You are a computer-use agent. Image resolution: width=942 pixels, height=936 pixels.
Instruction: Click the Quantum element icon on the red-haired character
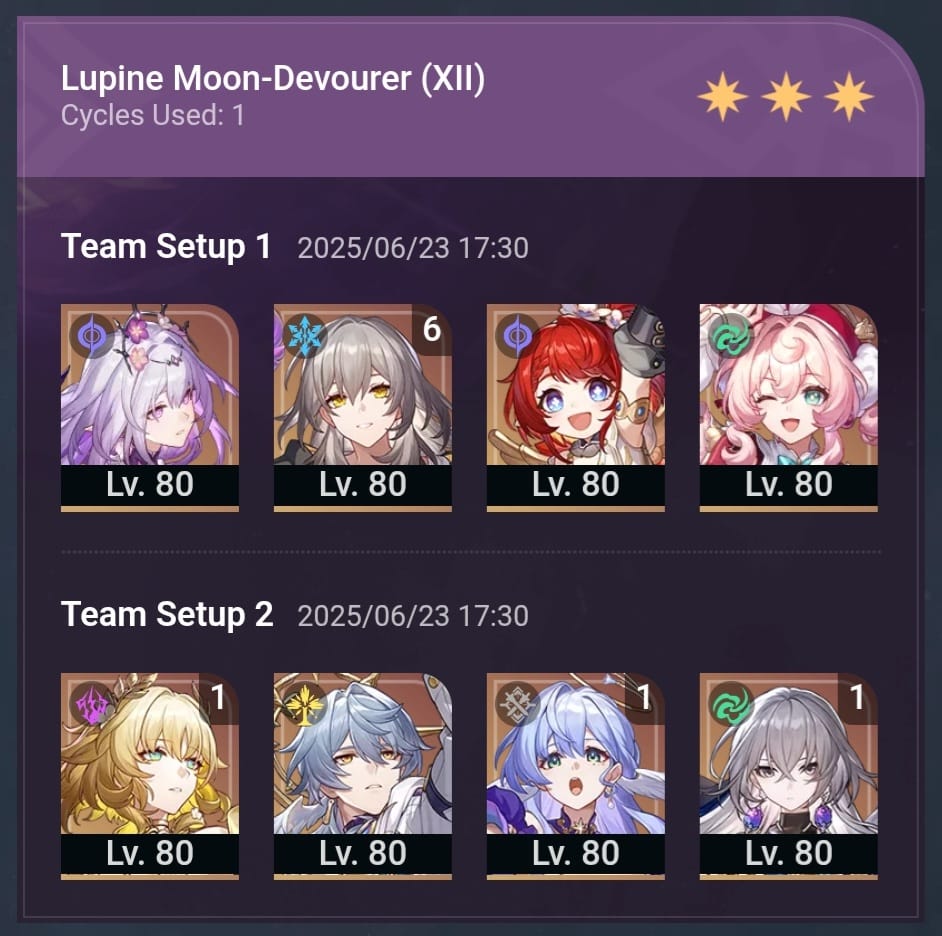pyautogui.click(x=517, y=335)
